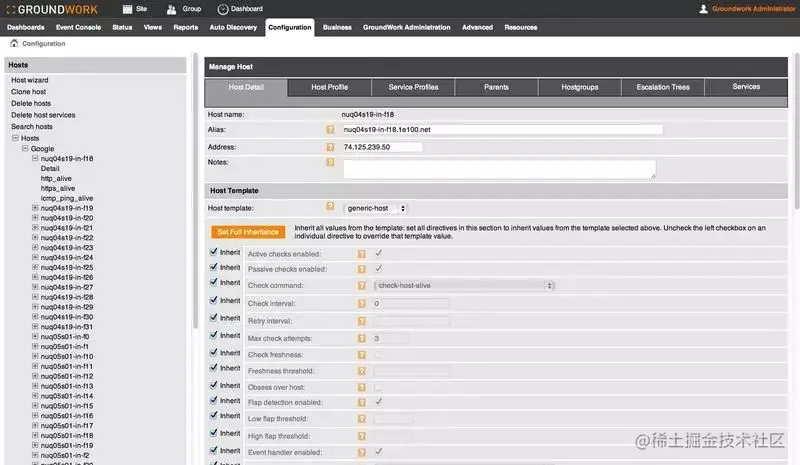The image size is (800, 465).
Task: Click the Configuration home breadcrumb icon
Action: (x=14, y=43)
